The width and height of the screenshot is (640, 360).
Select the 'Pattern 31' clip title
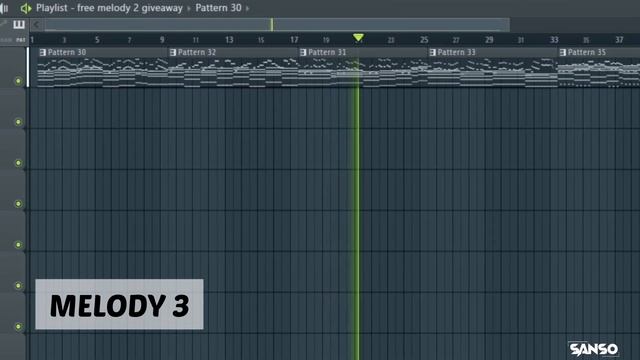pos(327,52)
